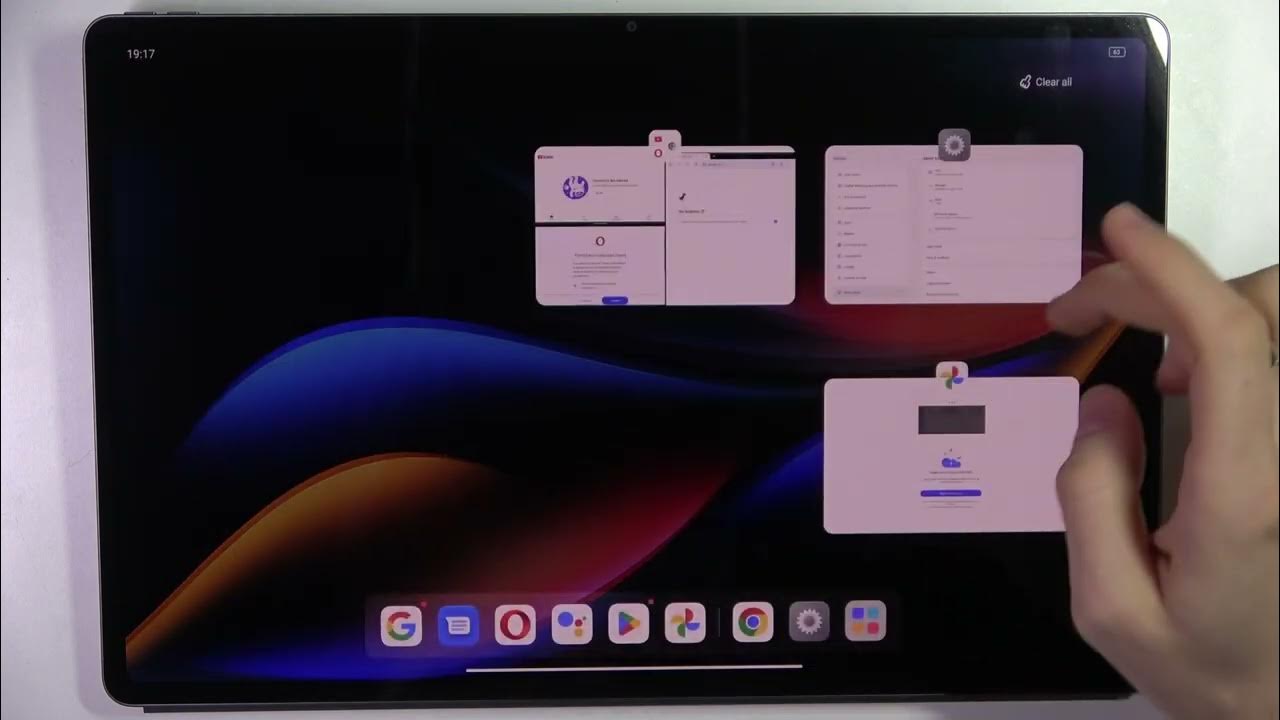Launch Google Assistant from the dock
This screenshot has height=720, width=1280.
pos(572,625)
